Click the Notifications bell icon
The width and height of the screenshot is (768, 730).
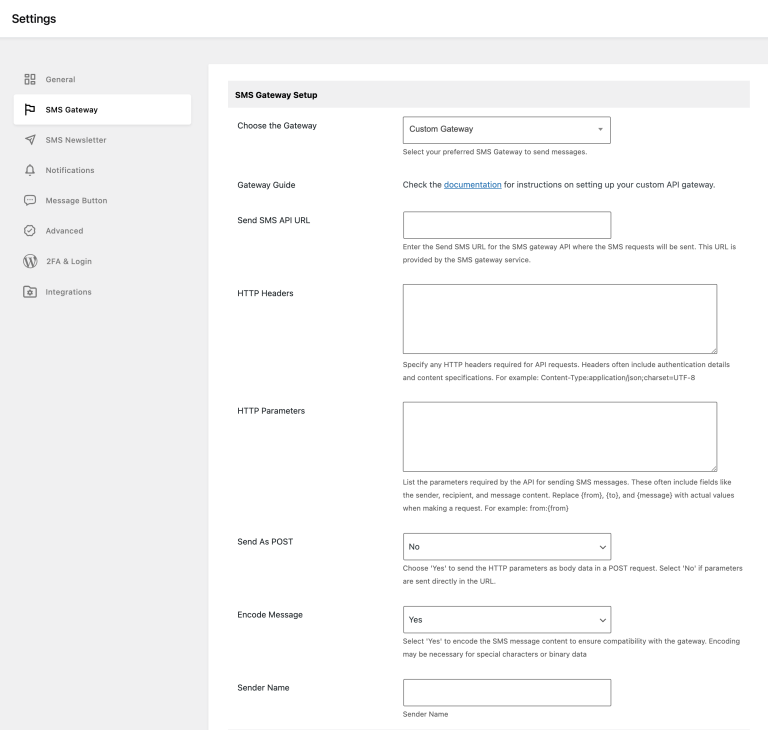point(30,170)
